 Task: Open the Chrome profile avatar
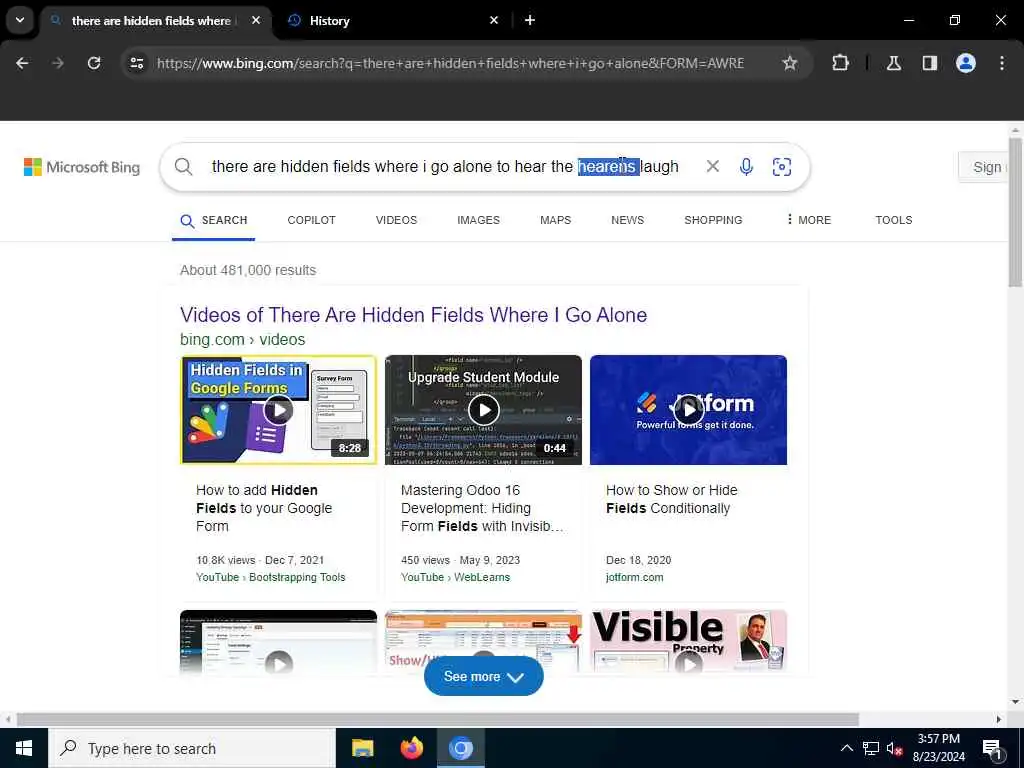965,63
